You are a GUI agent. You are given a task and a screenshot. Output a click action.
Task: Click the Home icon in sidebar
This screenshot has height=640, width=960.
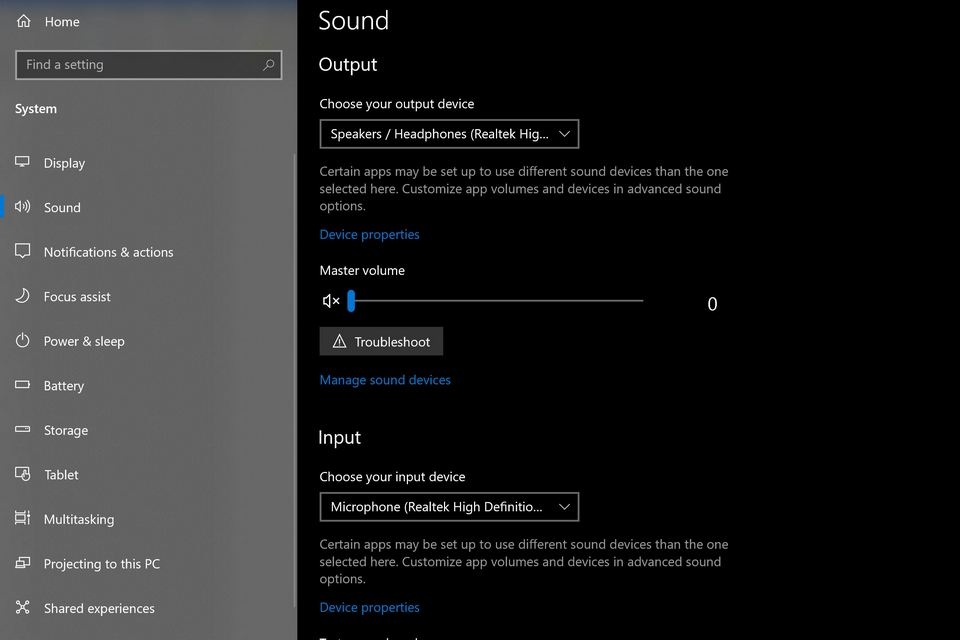click(x=24, y=21)
